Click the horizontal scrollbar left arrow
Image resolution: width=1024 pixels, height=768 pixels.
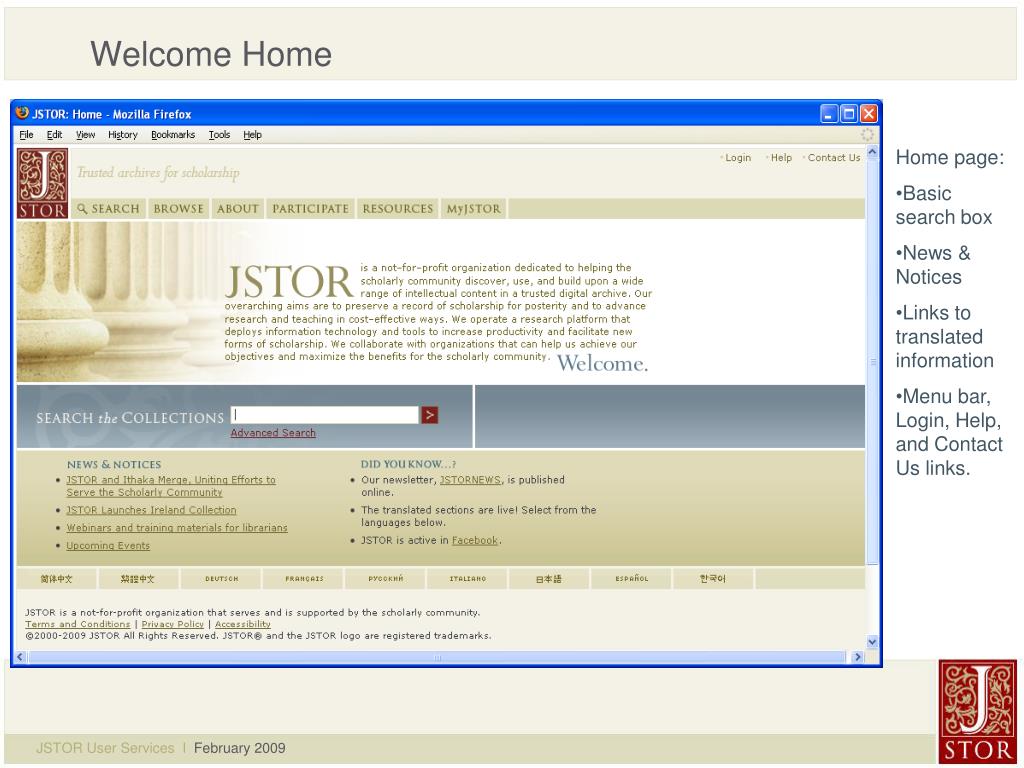pos(20,657)
